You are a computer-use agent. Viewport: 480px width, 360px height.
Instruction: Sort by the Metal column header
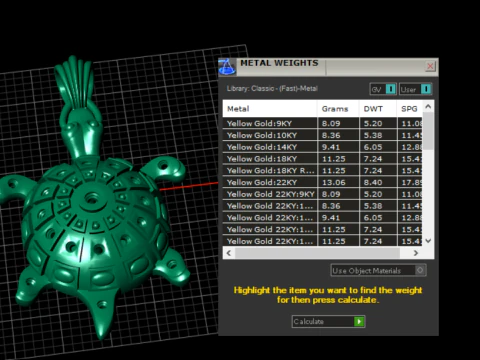point(270,109)
